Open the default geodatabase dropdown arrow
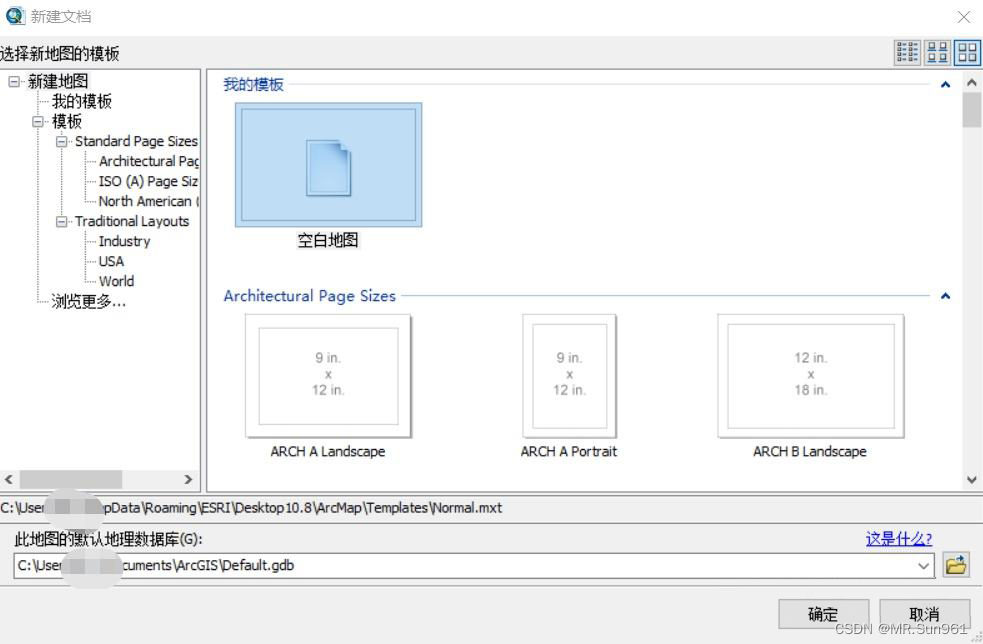Viewport: 983px width, 644px height. pos(923,566)
